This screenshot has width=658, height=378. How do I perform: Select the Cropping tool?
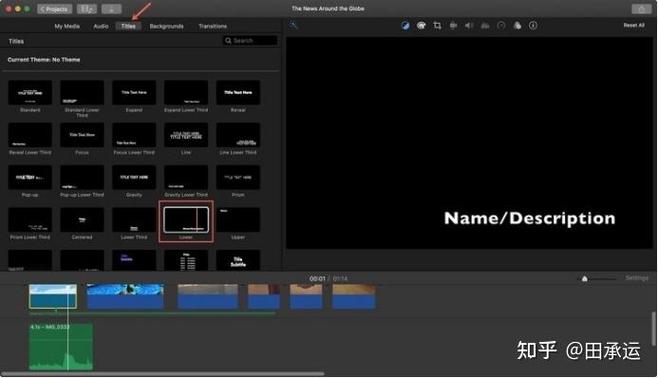pos(437,26)
